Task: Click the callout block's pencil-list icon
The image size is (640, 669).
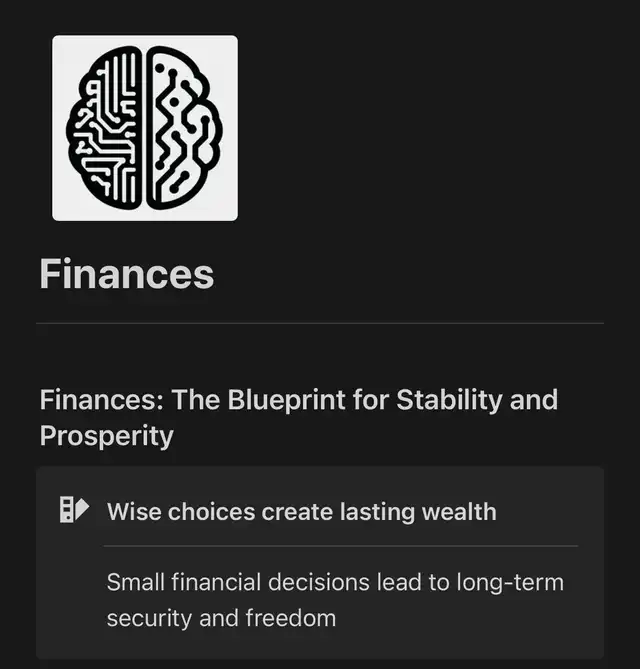Action: coord(74,509)
